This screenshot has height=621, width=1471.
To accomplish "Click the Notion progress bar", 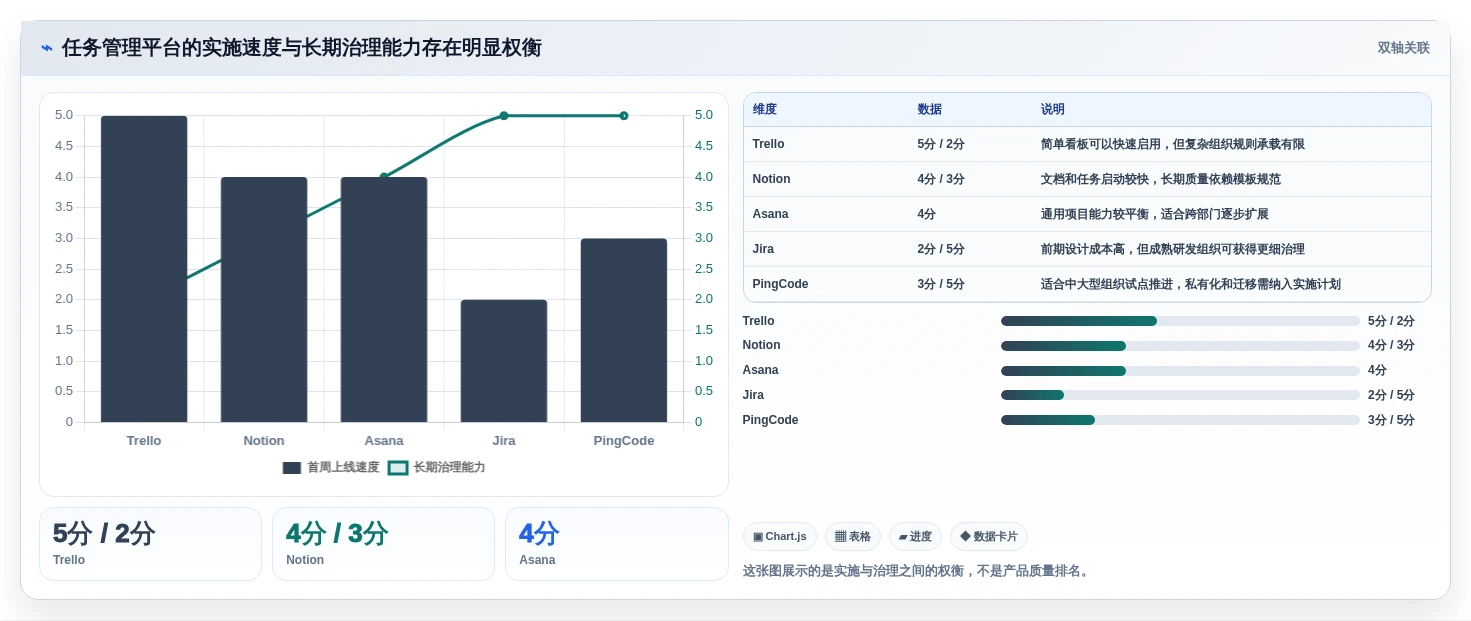I will coord(1180,346).
